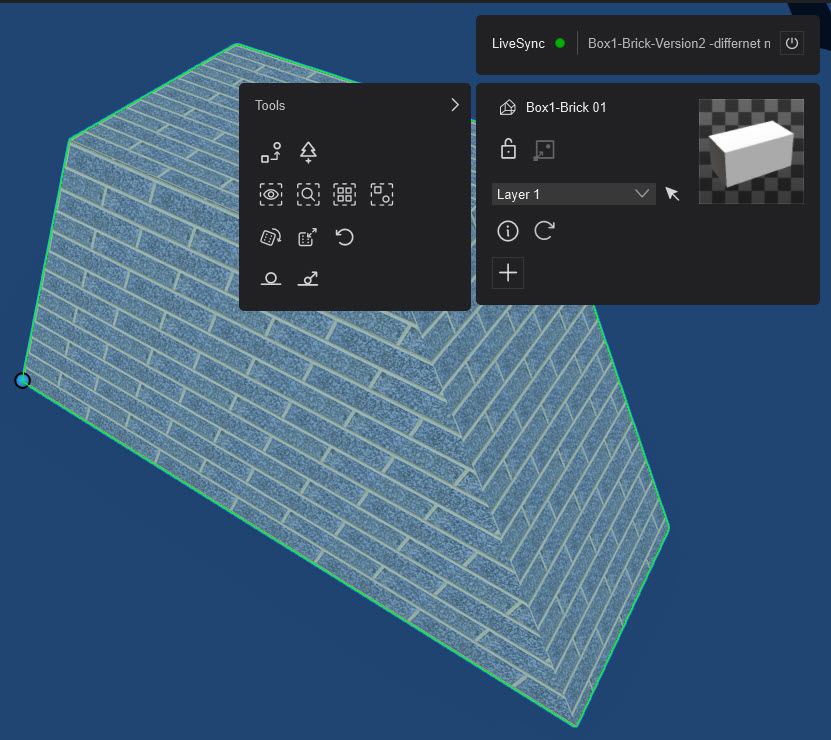This screenshot has width=831, height=740.
Task: Click the info icon on the object panel
Action: (507, 231)
